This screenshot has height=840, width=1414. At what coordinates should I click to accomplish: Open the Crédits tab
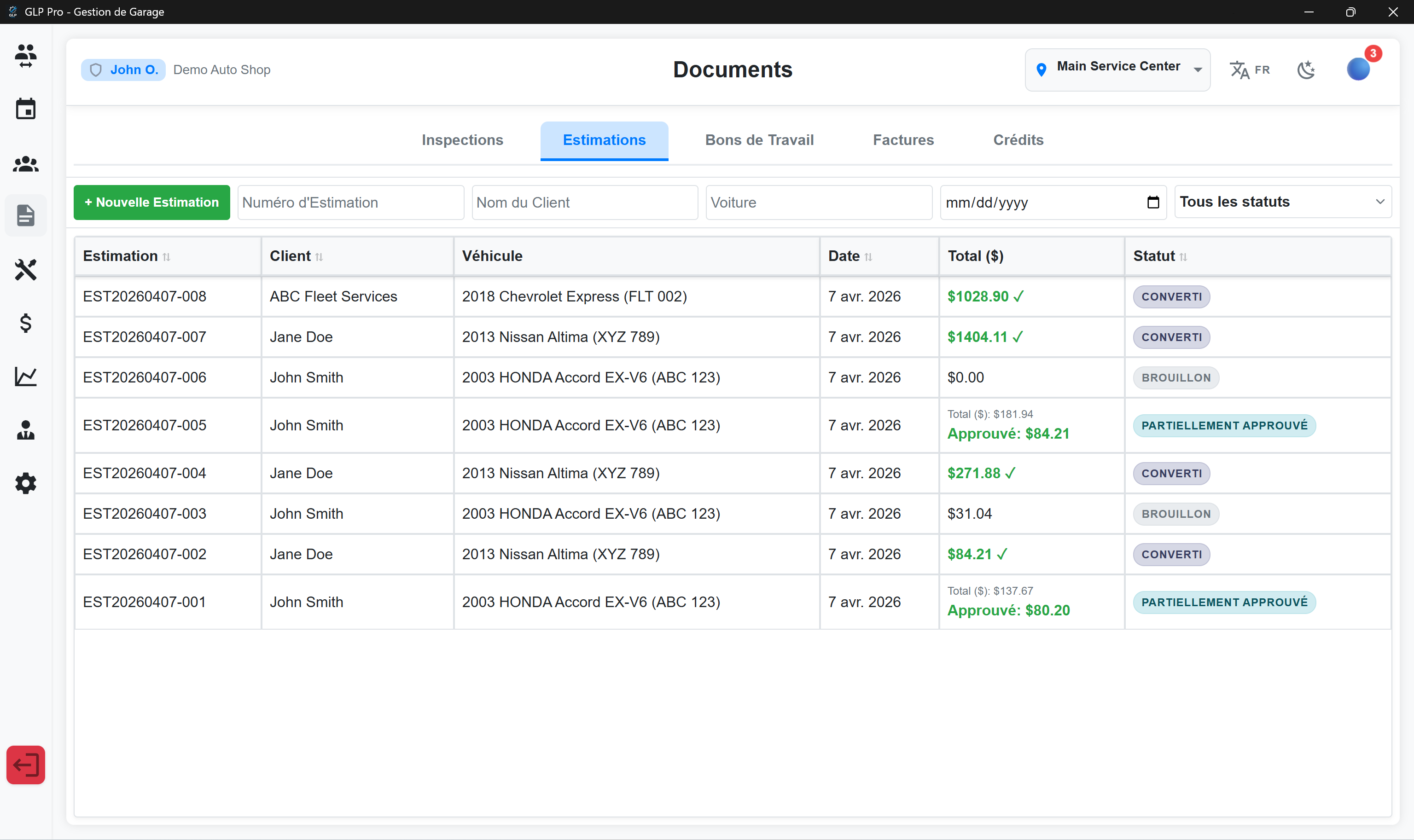click(x=1018, y=140)
